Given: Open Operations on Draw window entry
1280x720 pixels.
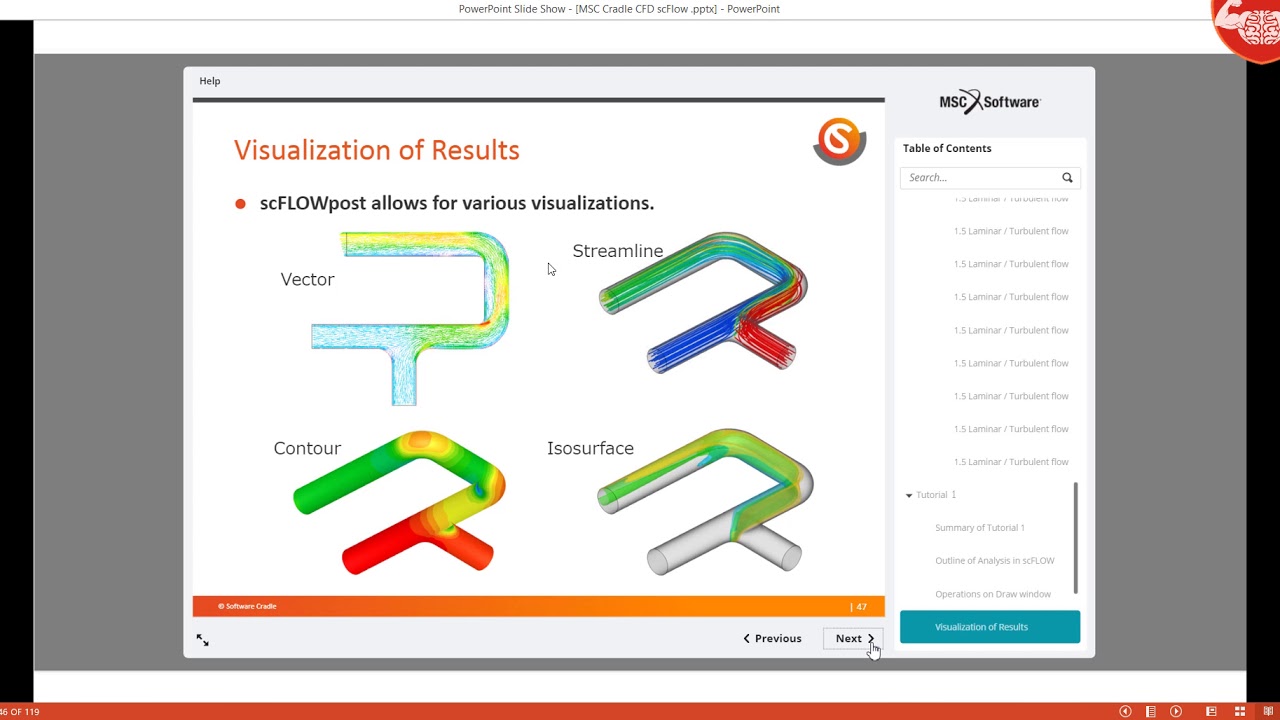Looking at the screenshot, I should point(993,594).
